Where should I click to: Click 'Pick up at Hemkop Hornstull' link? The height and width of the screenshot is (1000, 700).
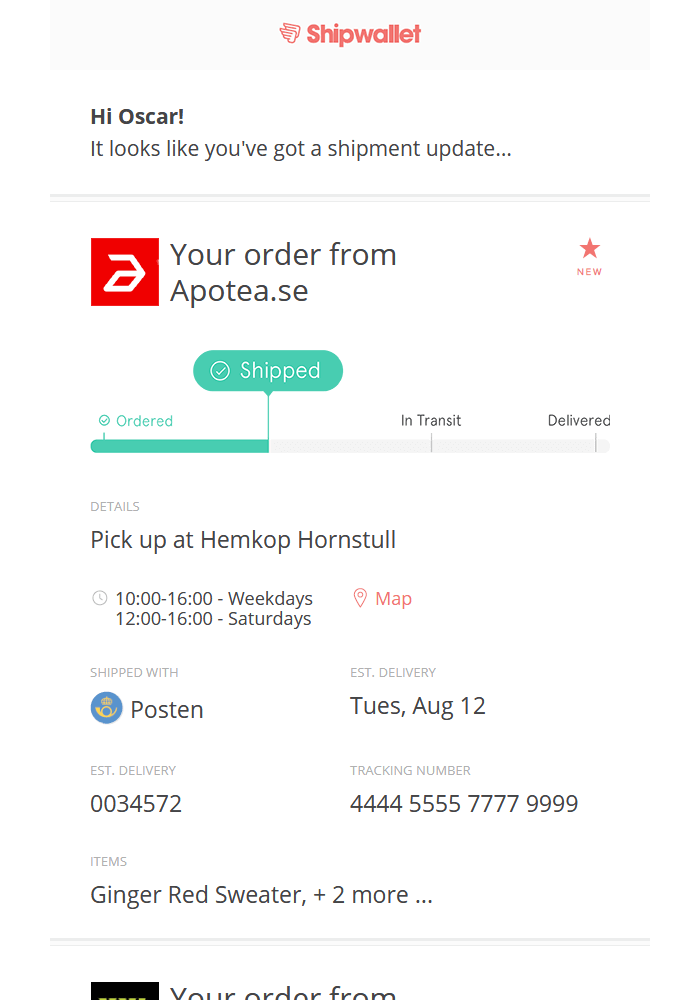(x=243, y=539)
